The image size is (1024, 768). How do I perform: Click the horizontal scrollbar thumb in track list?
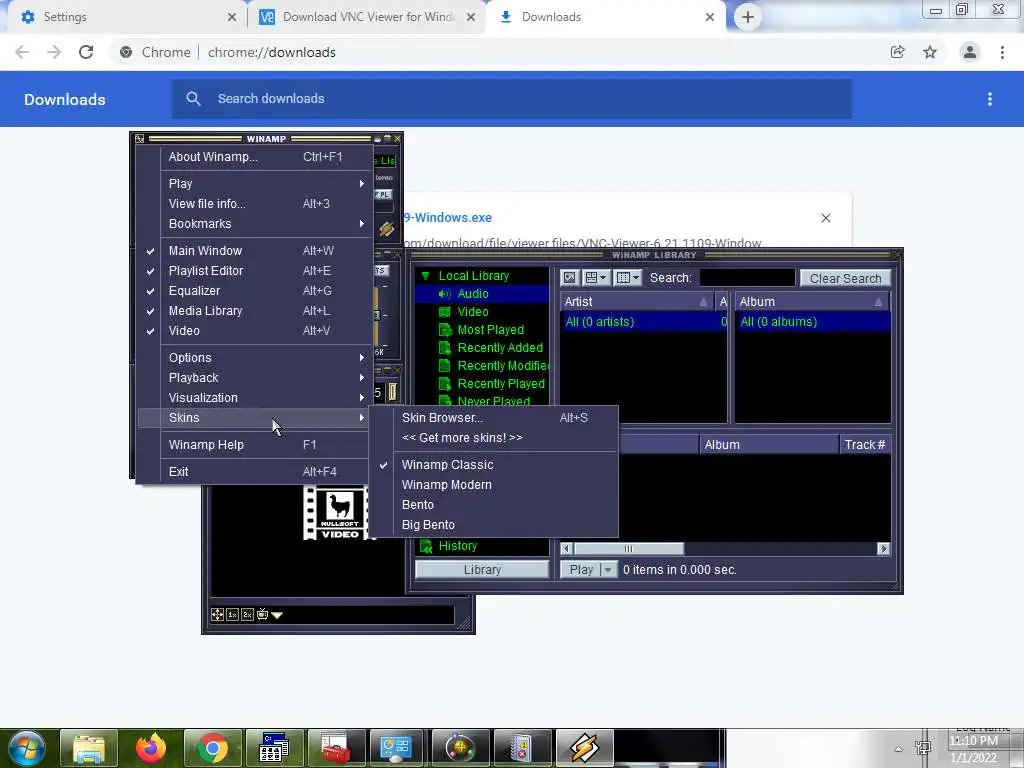[x=628, y=549]
